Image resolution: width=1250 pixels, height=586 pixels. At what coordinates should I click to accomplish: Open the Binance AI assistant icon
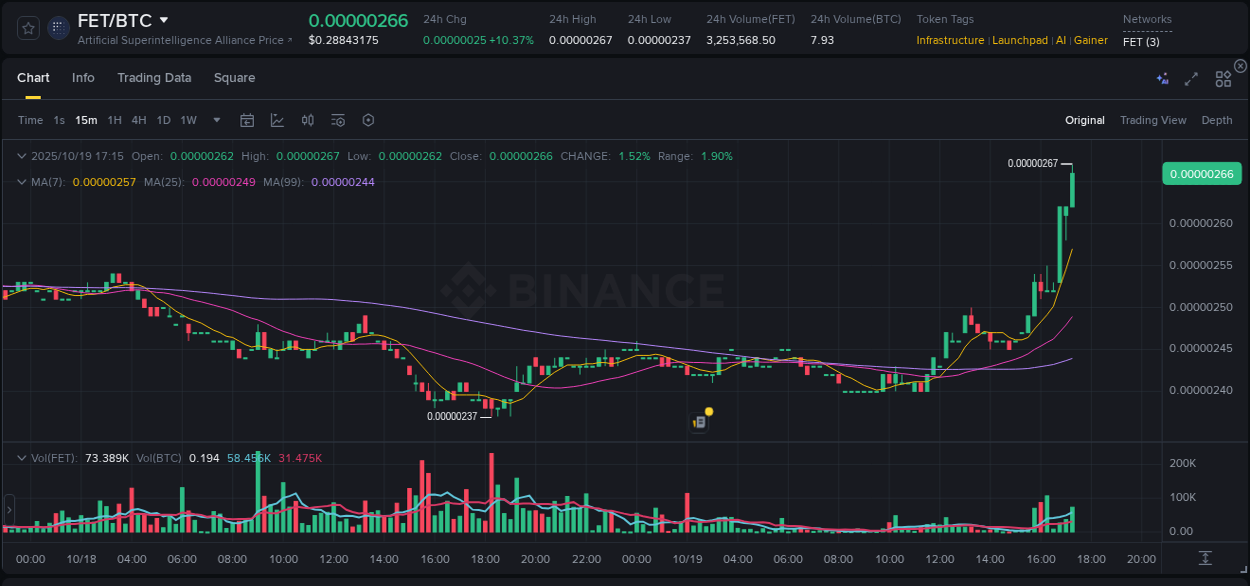[1161, 77]
